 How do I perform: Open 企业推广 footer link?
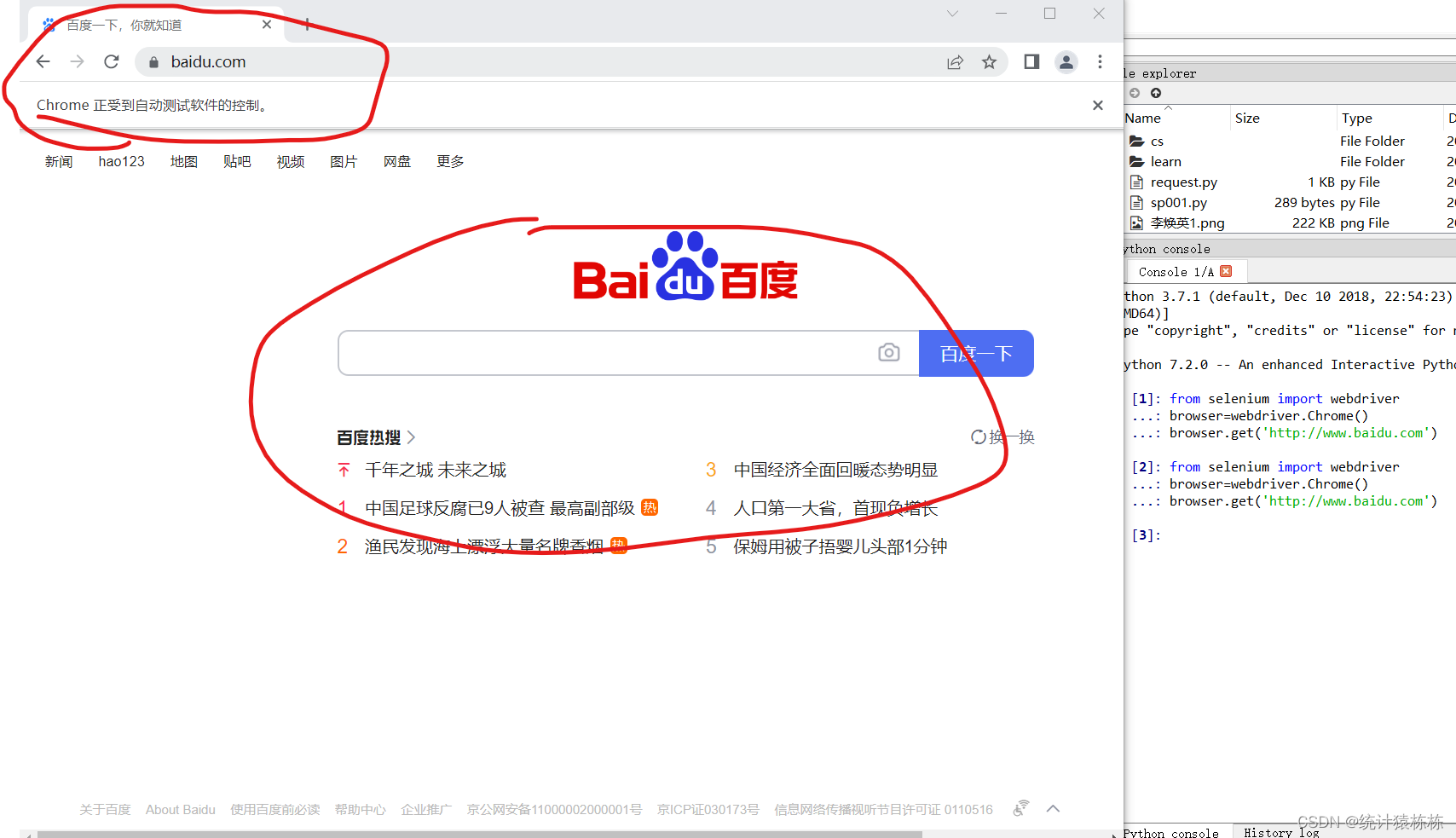click(x=426, y=809)
